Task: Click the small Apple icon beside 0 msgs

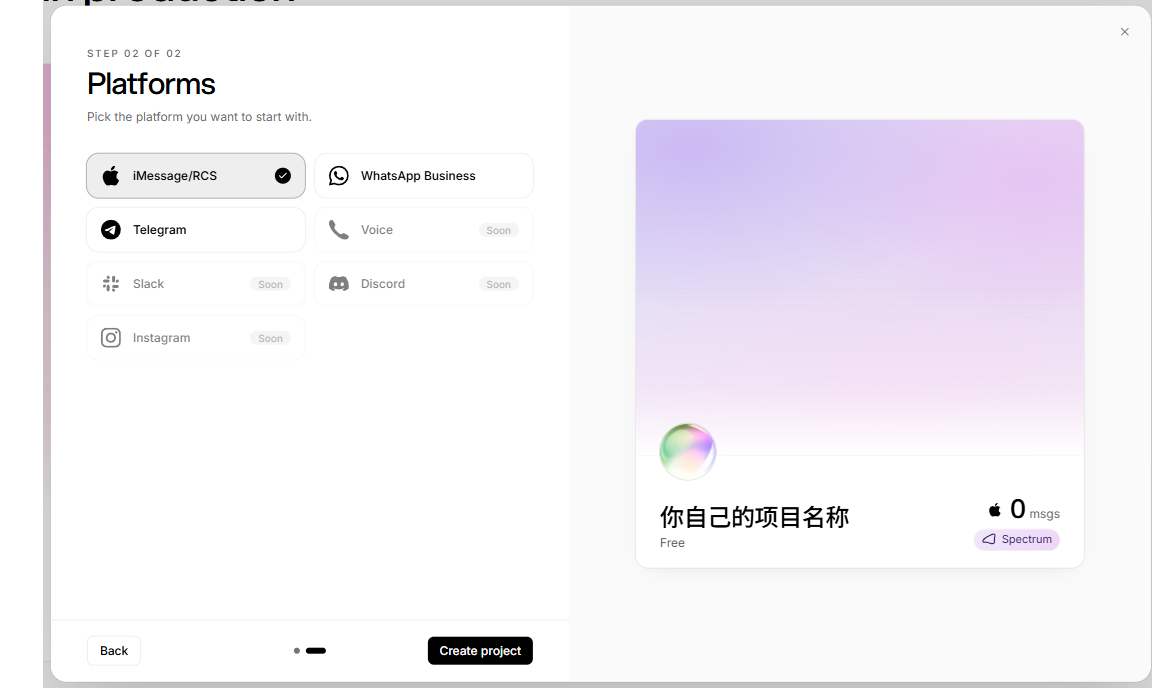Action: (995, 509)
